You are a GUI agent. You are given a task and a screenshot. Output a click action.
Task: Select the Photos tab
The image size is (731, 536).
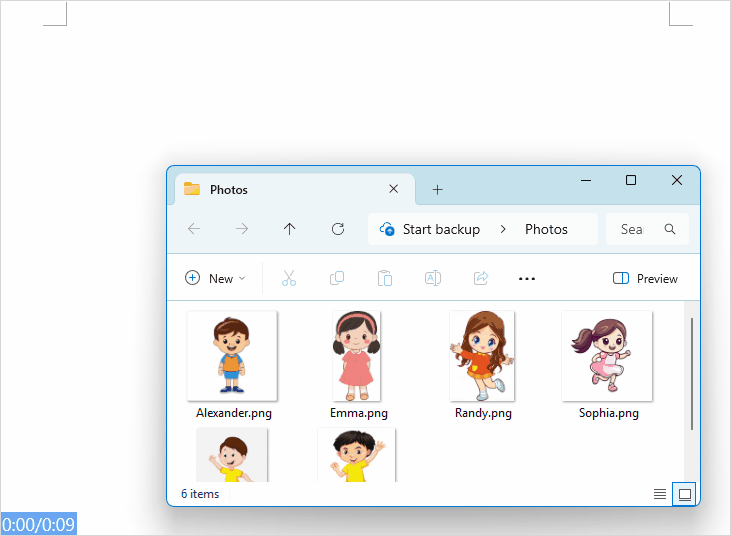pyautogui.click(x=295, y=189)
